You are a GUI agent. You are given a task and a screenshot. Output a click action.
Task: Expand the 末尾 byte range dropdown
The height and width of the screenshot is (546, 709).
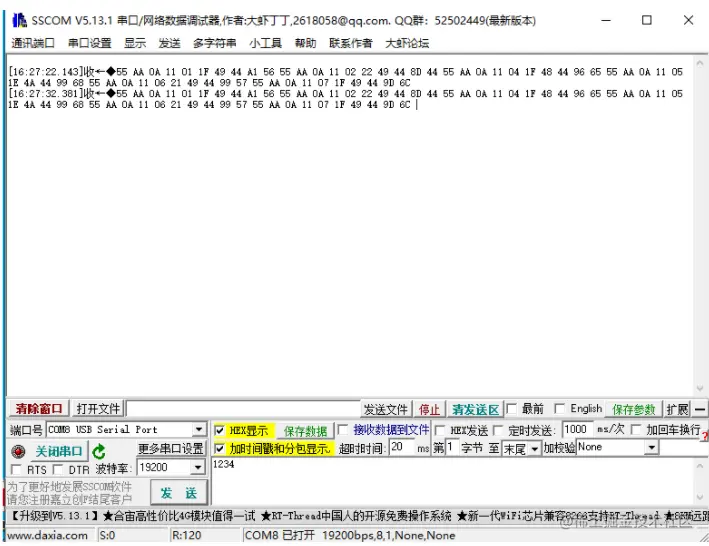[x=535, y=449]
